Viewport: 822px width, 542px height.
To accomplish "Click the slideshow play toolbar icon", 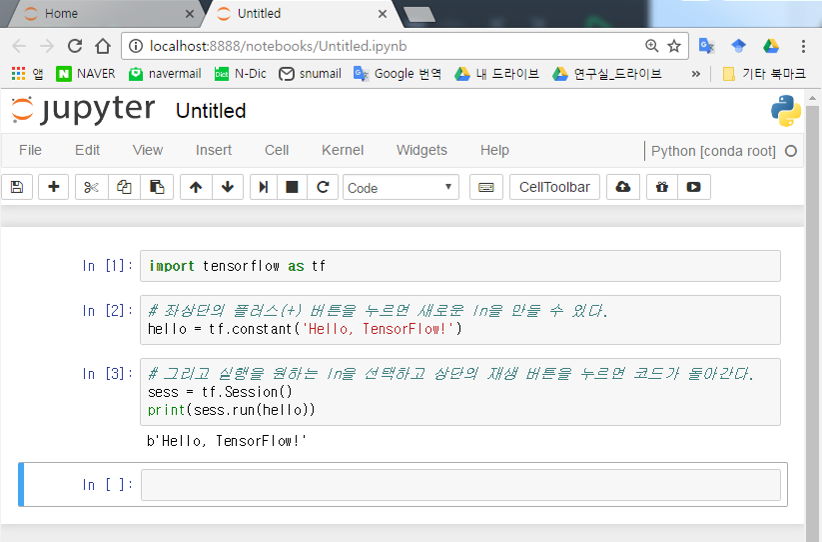I will [694, 187].
